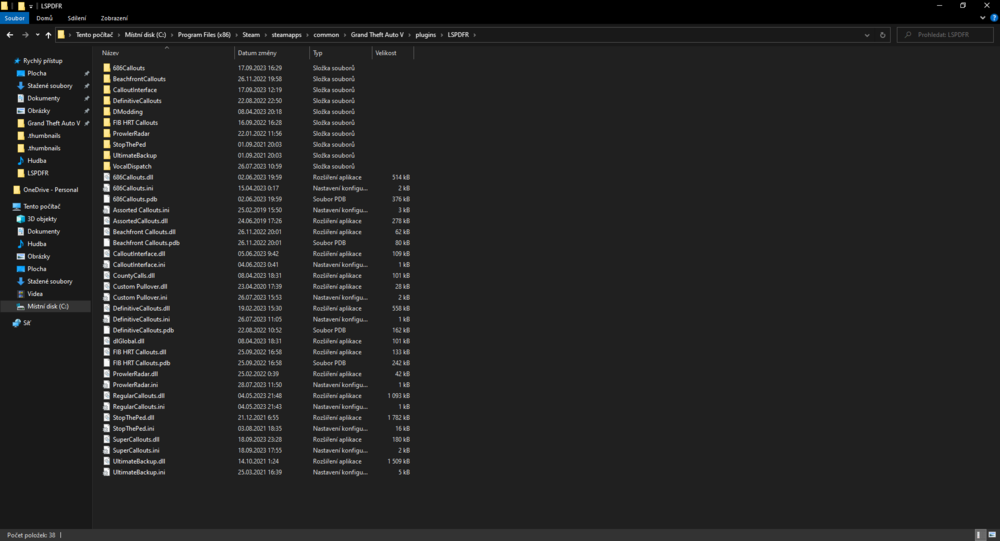This screenshot has width=1000, height=541.
Task: Open Videa in the navigation pane
Action: click(x=35, y=294)
